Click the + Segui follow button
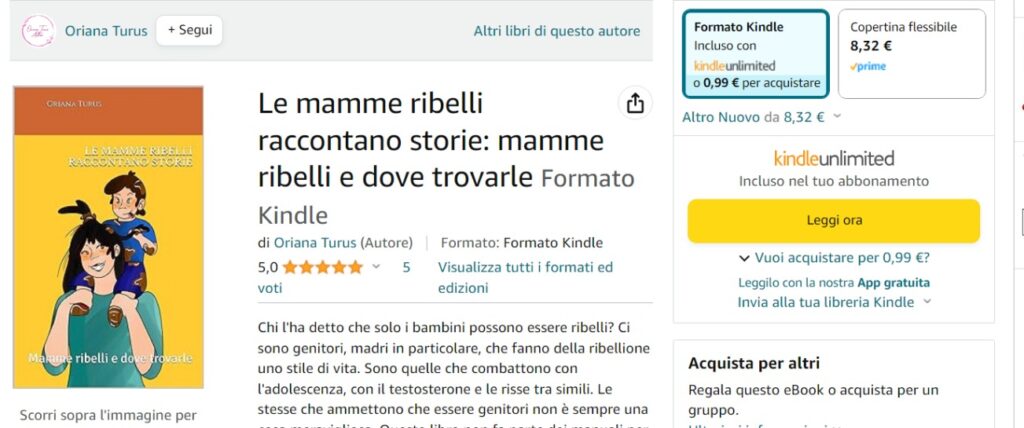 click(189, 30)
